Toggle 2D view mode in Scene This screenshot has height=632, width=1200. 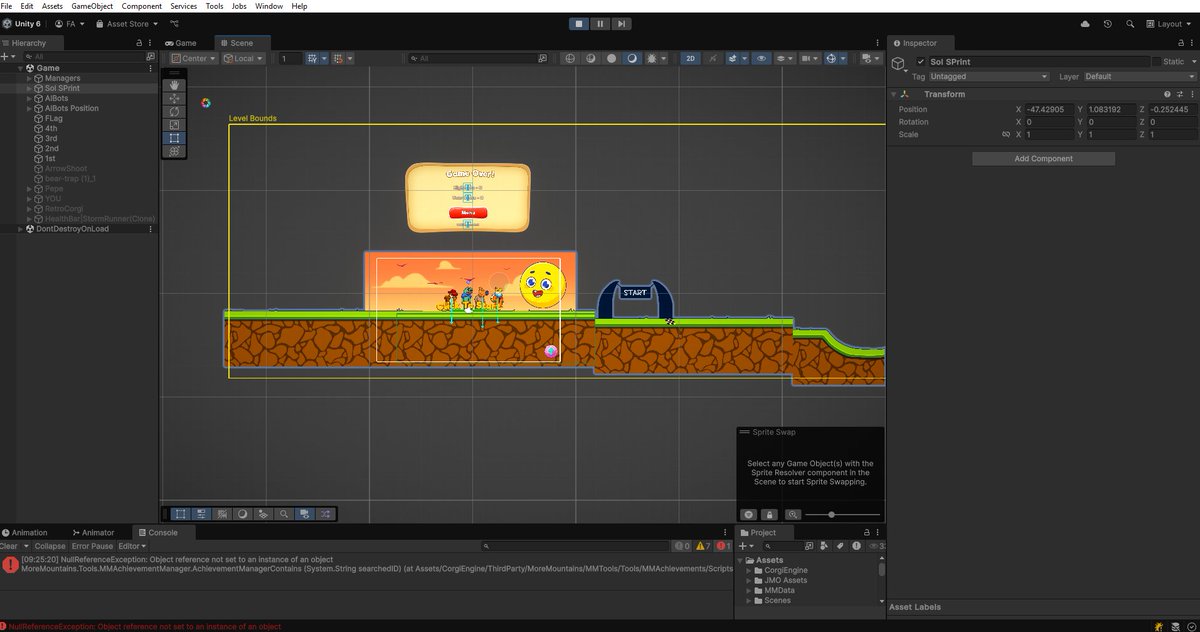pyautogui.click(x=690, y=58)
